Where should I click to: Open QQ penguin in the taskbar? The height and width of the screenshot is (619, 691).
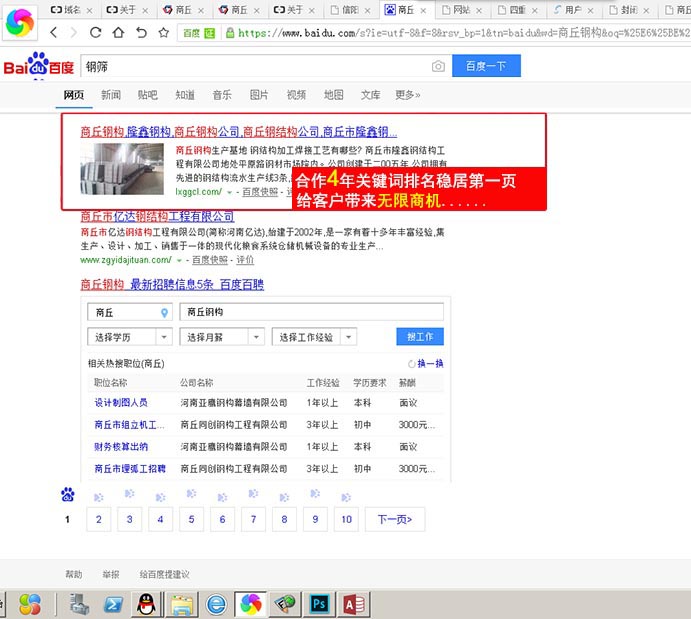pyautogui.click(x=146, y=604)
